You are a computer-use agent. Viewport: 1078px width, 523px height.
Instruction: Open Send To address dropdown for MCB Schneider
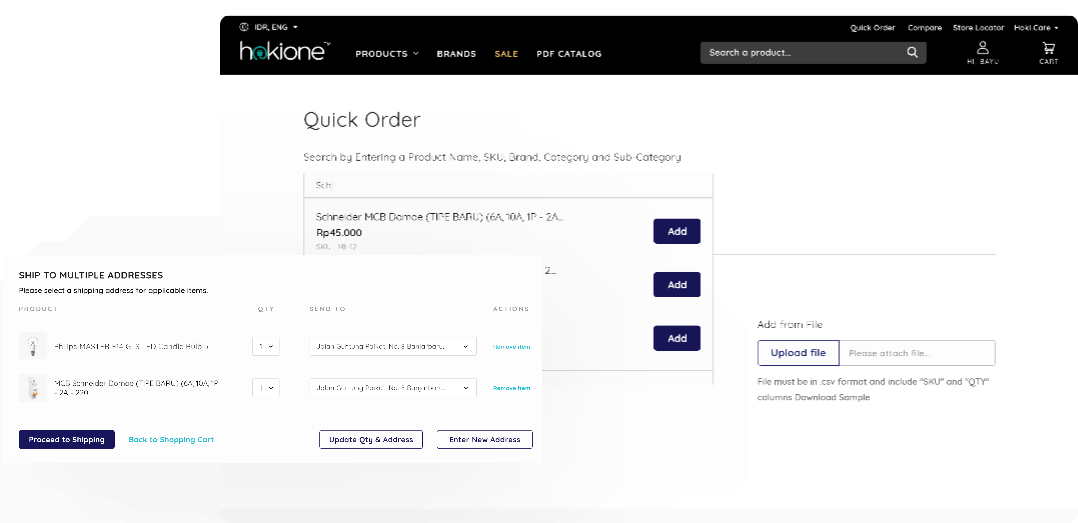coord(392,387)
